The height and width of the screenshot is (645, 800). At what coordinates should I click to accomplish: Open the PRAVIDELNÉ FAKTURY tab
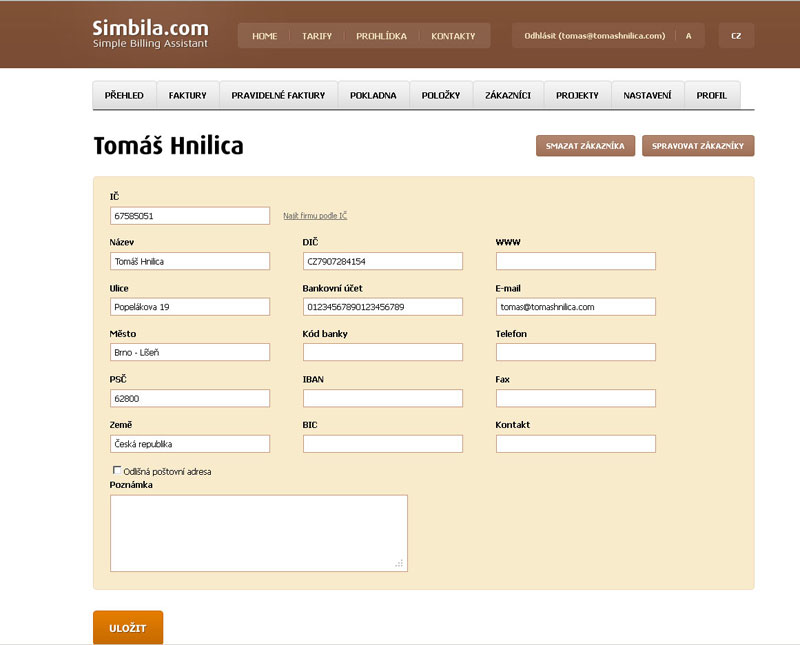[x=278, y=96]
